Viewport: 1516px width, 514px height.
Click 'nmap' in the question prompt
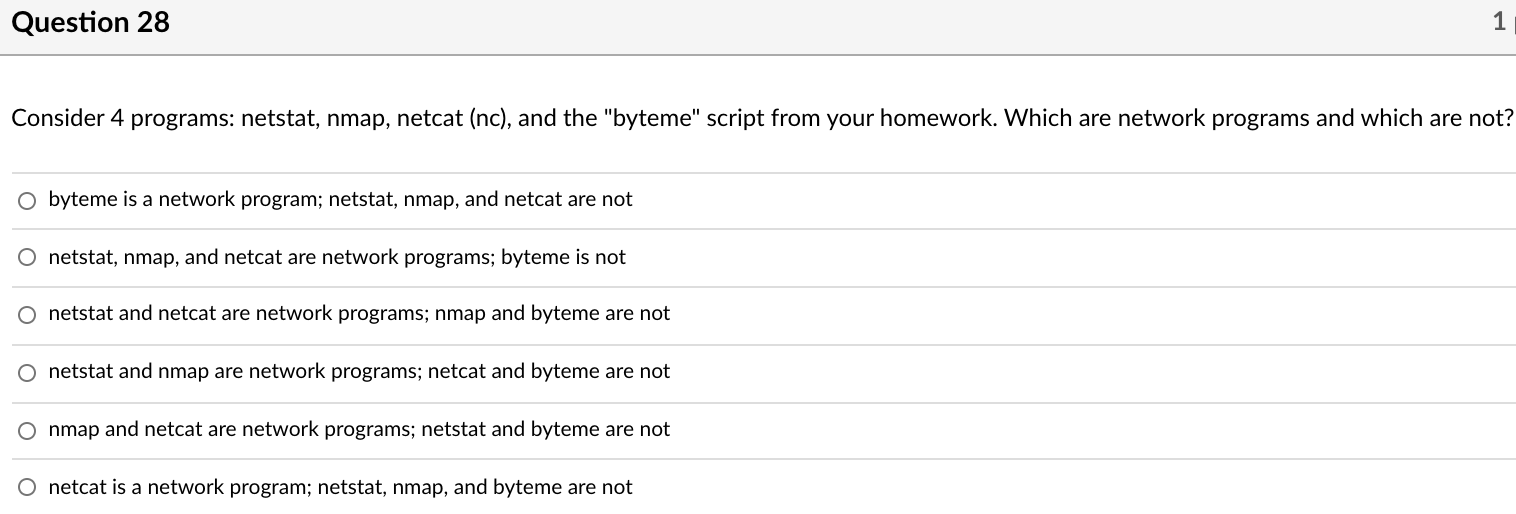point(355,119)
